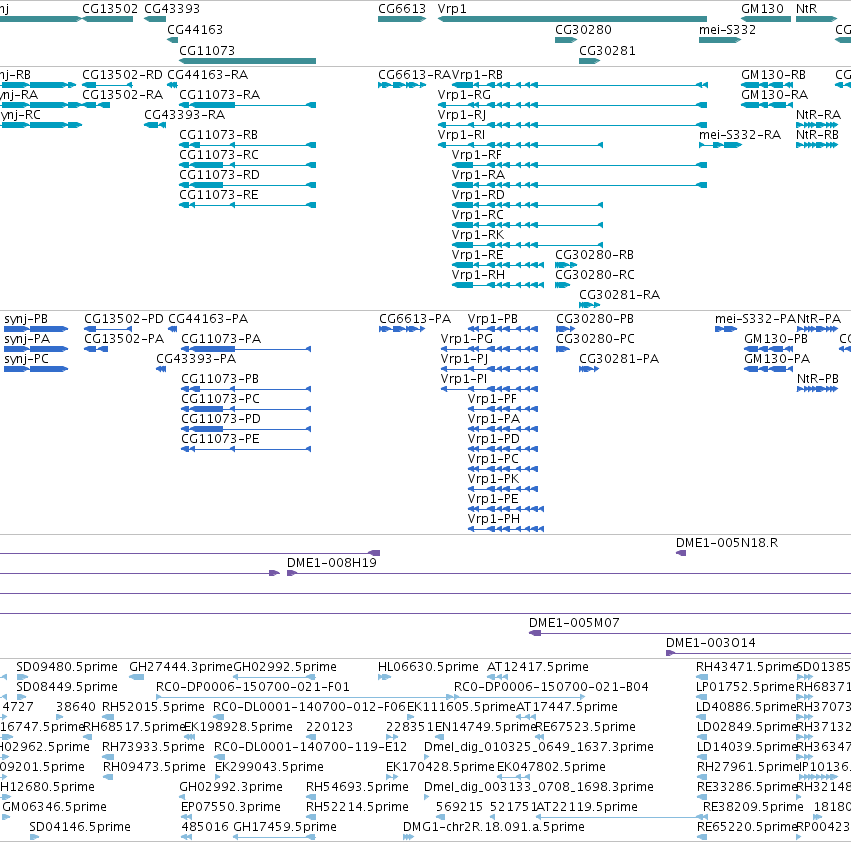
Task: Select the CG44163 gene label
Action: 195,29
